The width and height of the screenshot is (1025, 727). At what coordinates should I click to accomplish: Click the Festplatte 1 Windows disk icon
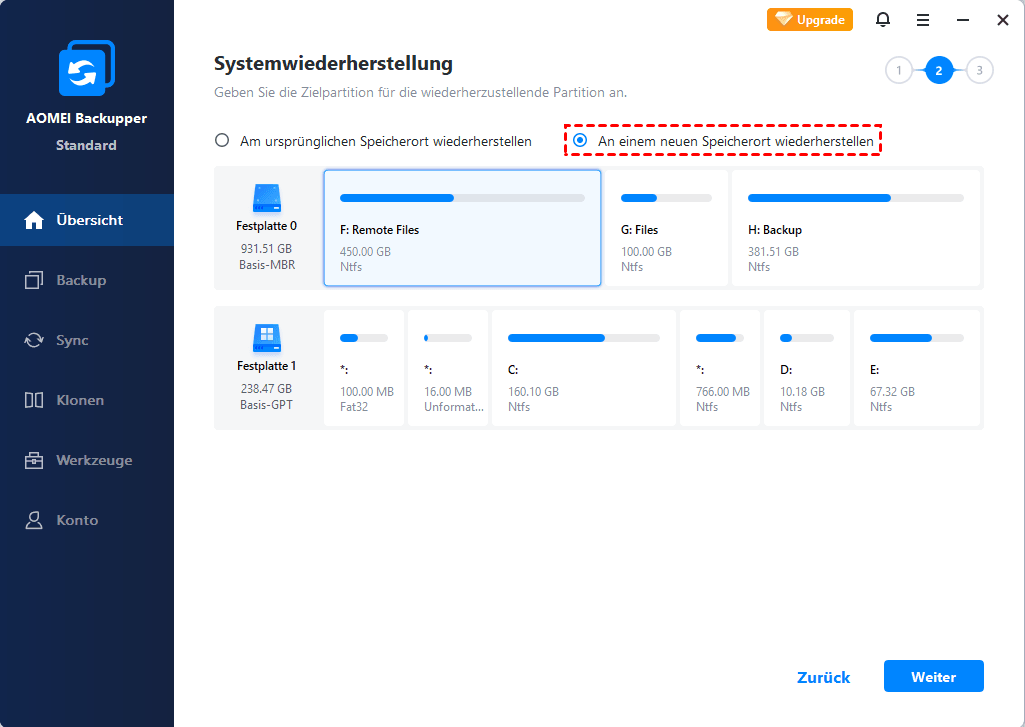267,338
